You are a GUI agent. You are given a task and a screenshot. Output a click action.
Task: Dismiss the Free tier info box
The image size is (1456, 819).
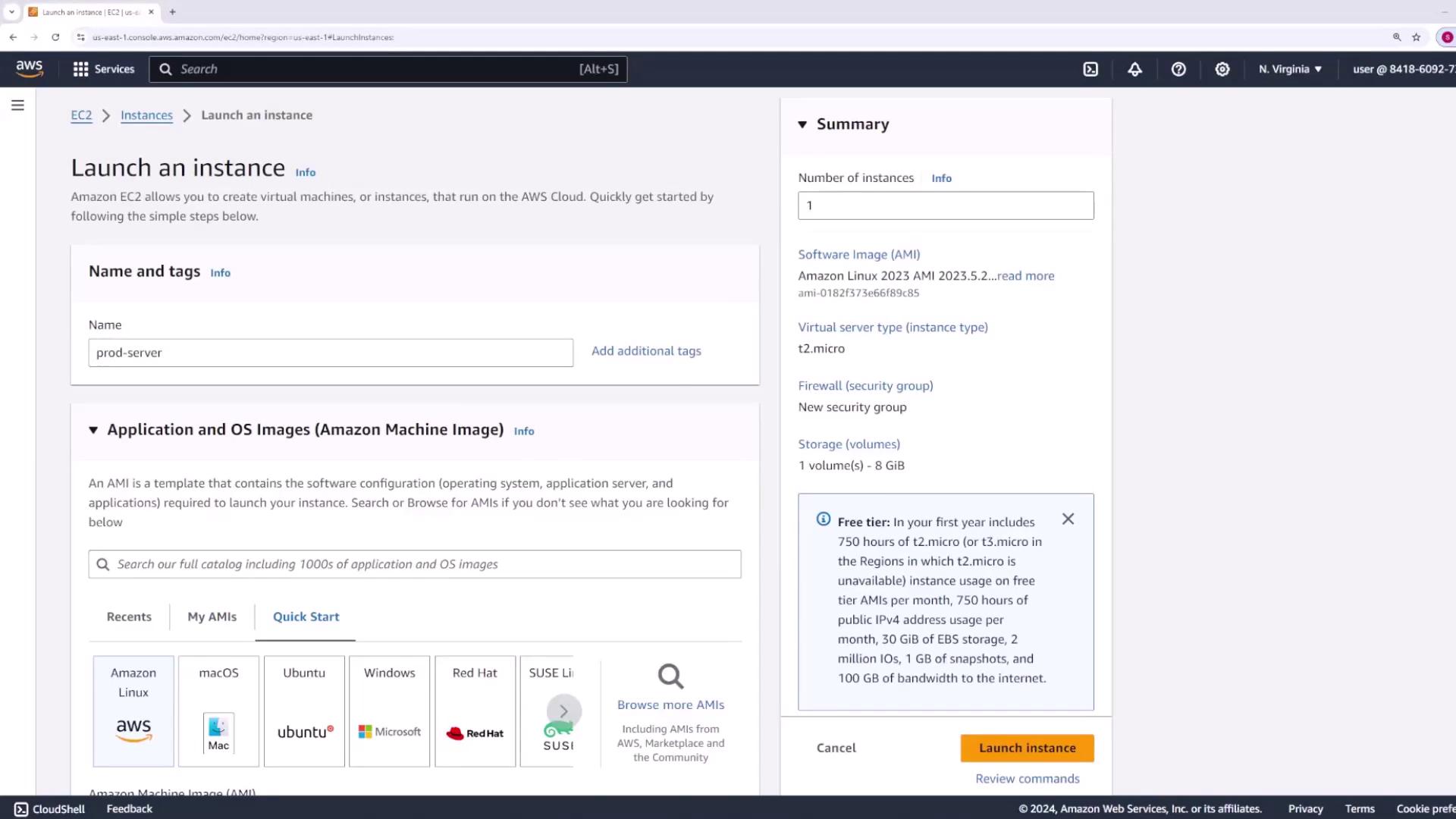tap(1068, 519)
